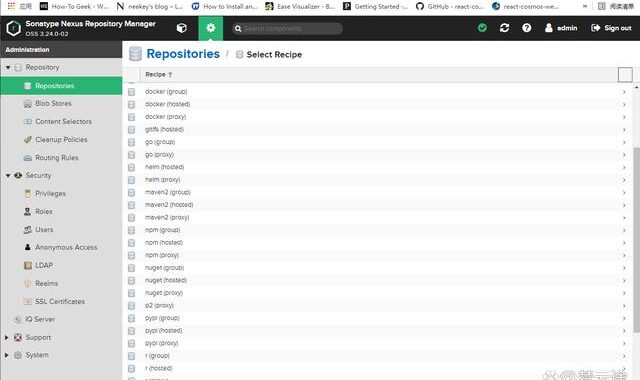Screen dimensions: 640x380
Task: Select the docker (group) recipe
Action: click(x=378, y=92)
